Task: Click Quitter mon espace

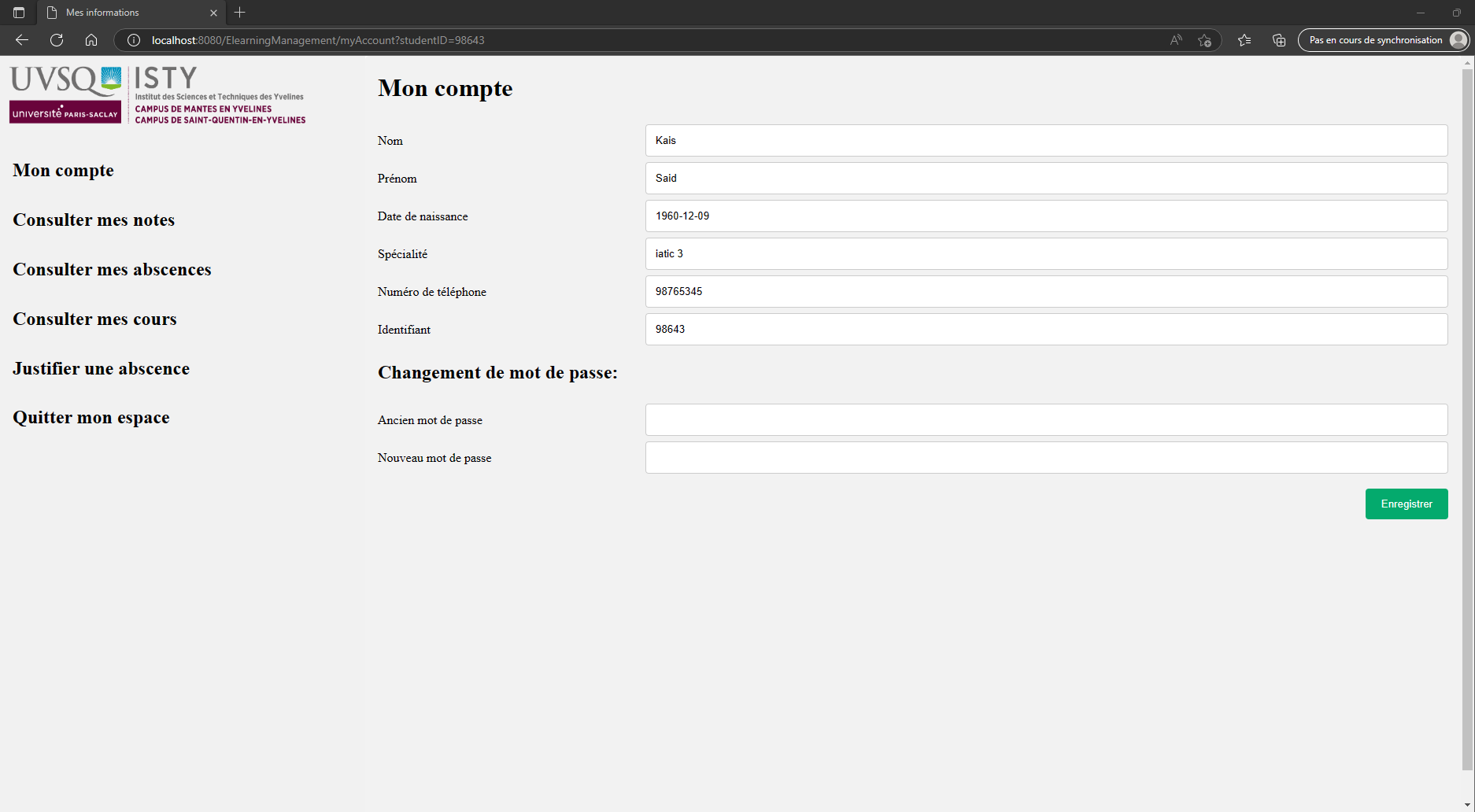Action: 91,417
